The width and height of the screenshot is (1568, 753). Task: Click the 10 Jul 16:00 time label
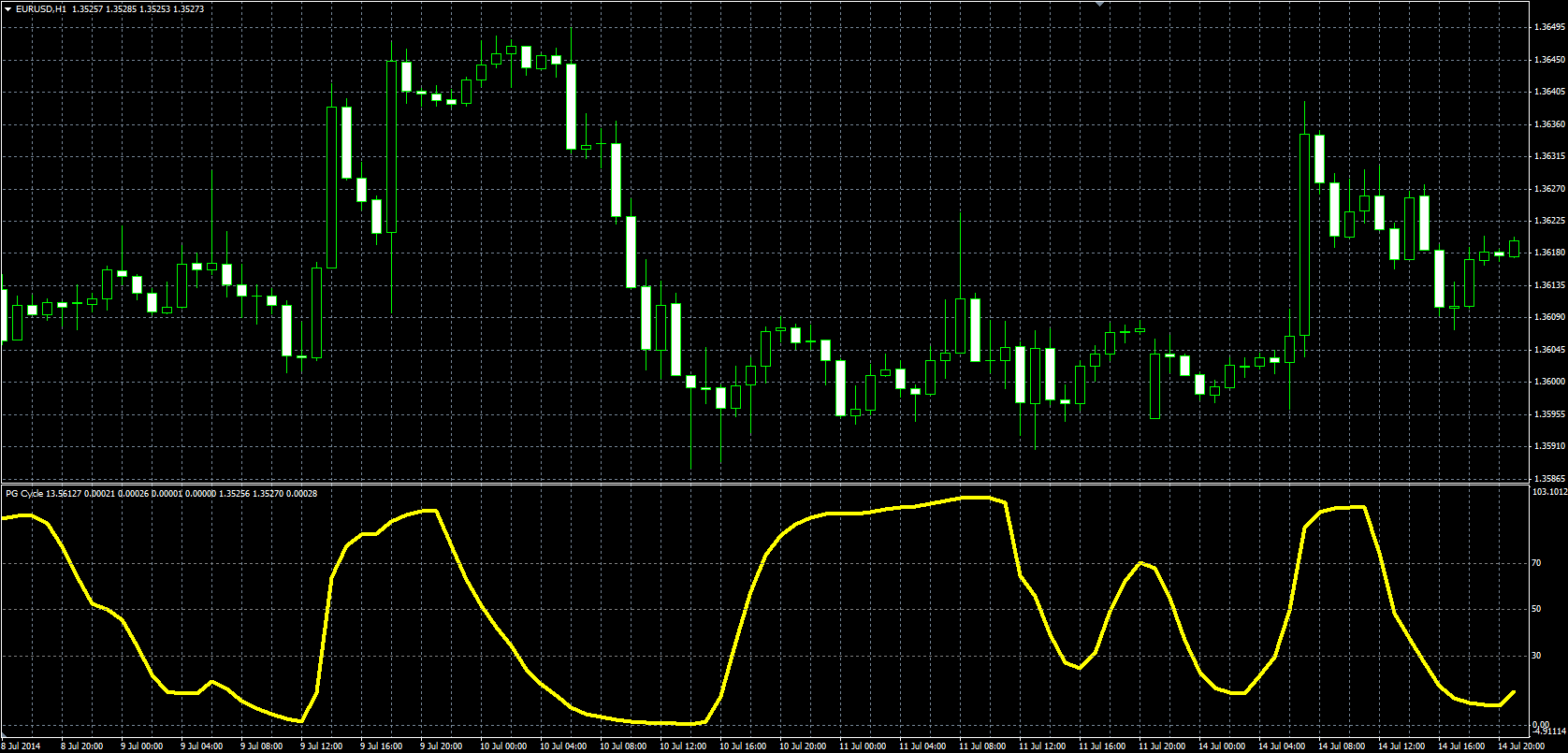tap(743, 746)
